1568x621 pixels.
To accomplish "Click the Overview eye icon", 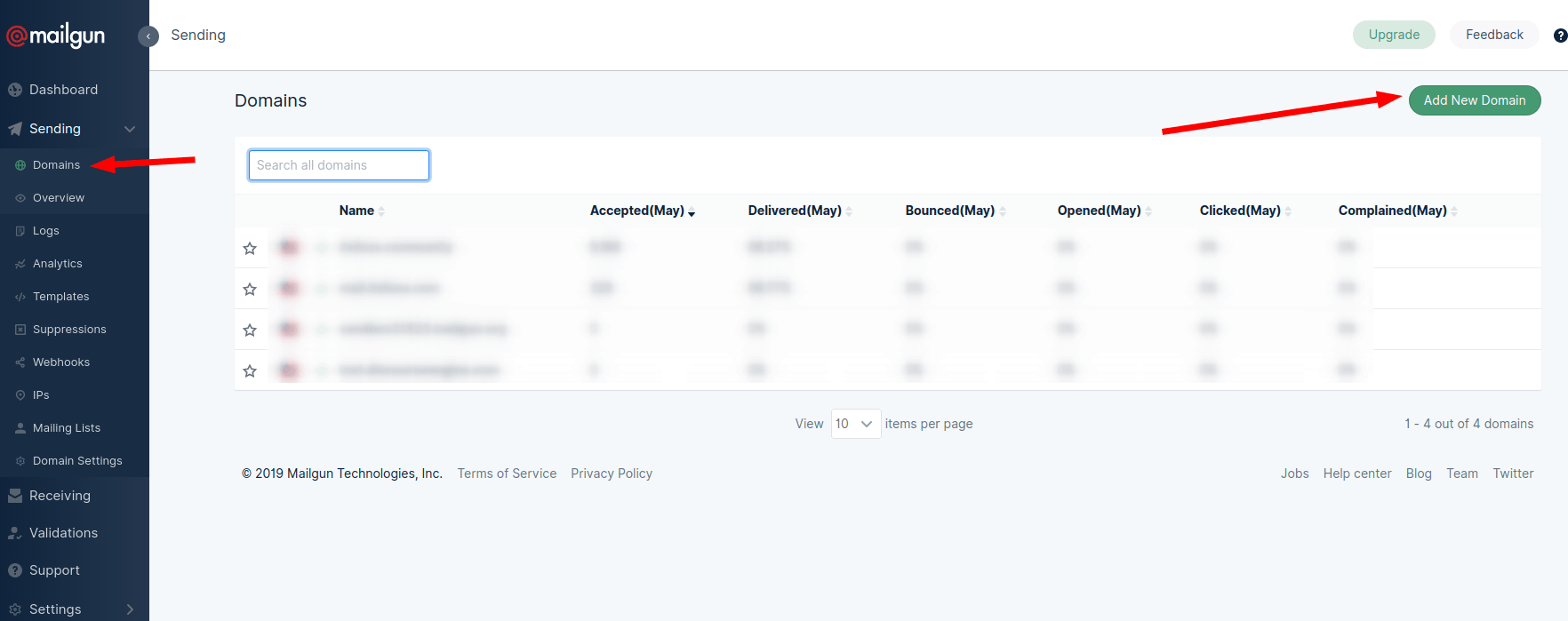I will click(x=20, y=198).
